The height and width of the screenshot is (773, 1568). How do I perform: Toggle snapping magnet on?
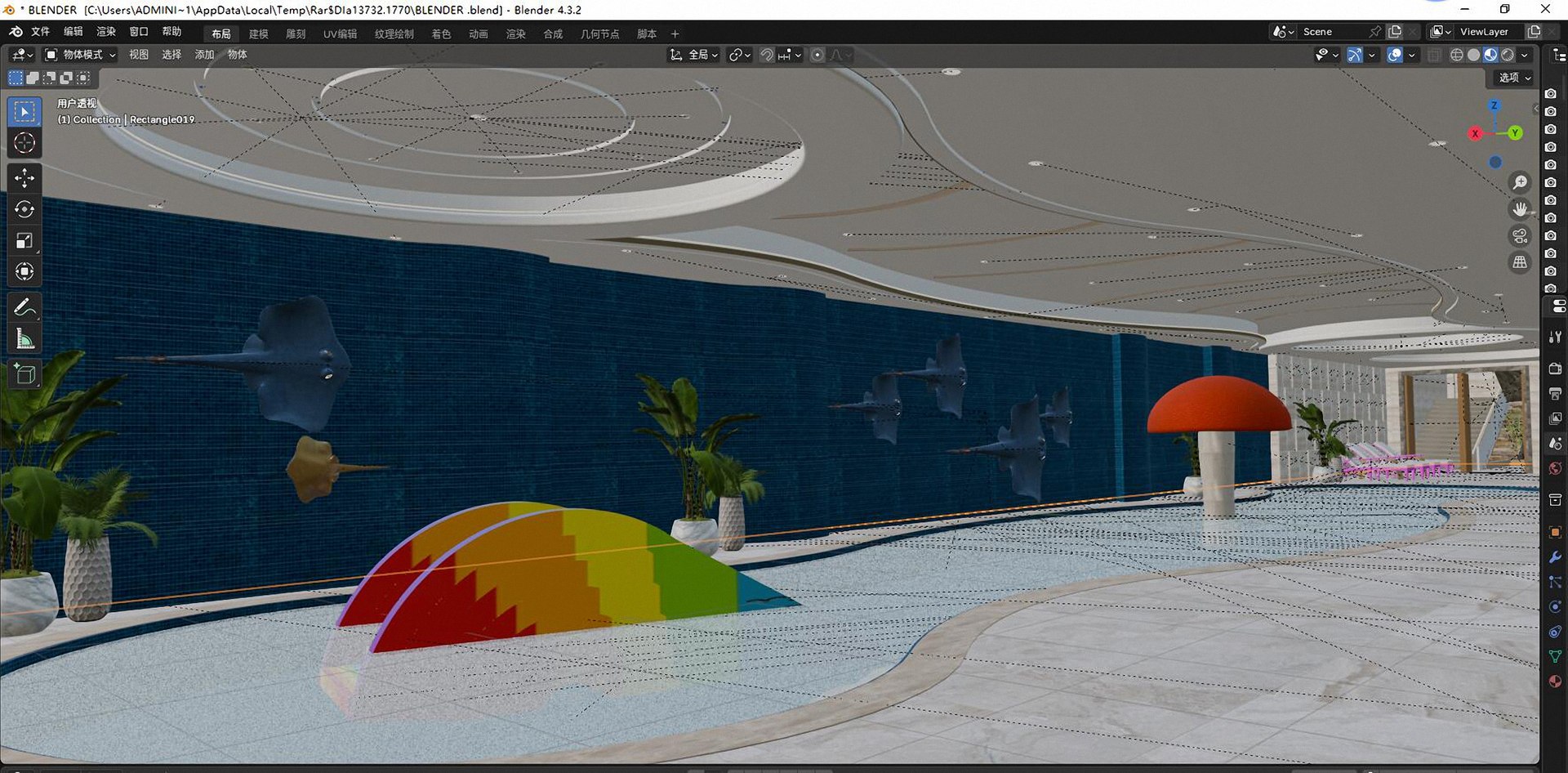tap(767, 55)
